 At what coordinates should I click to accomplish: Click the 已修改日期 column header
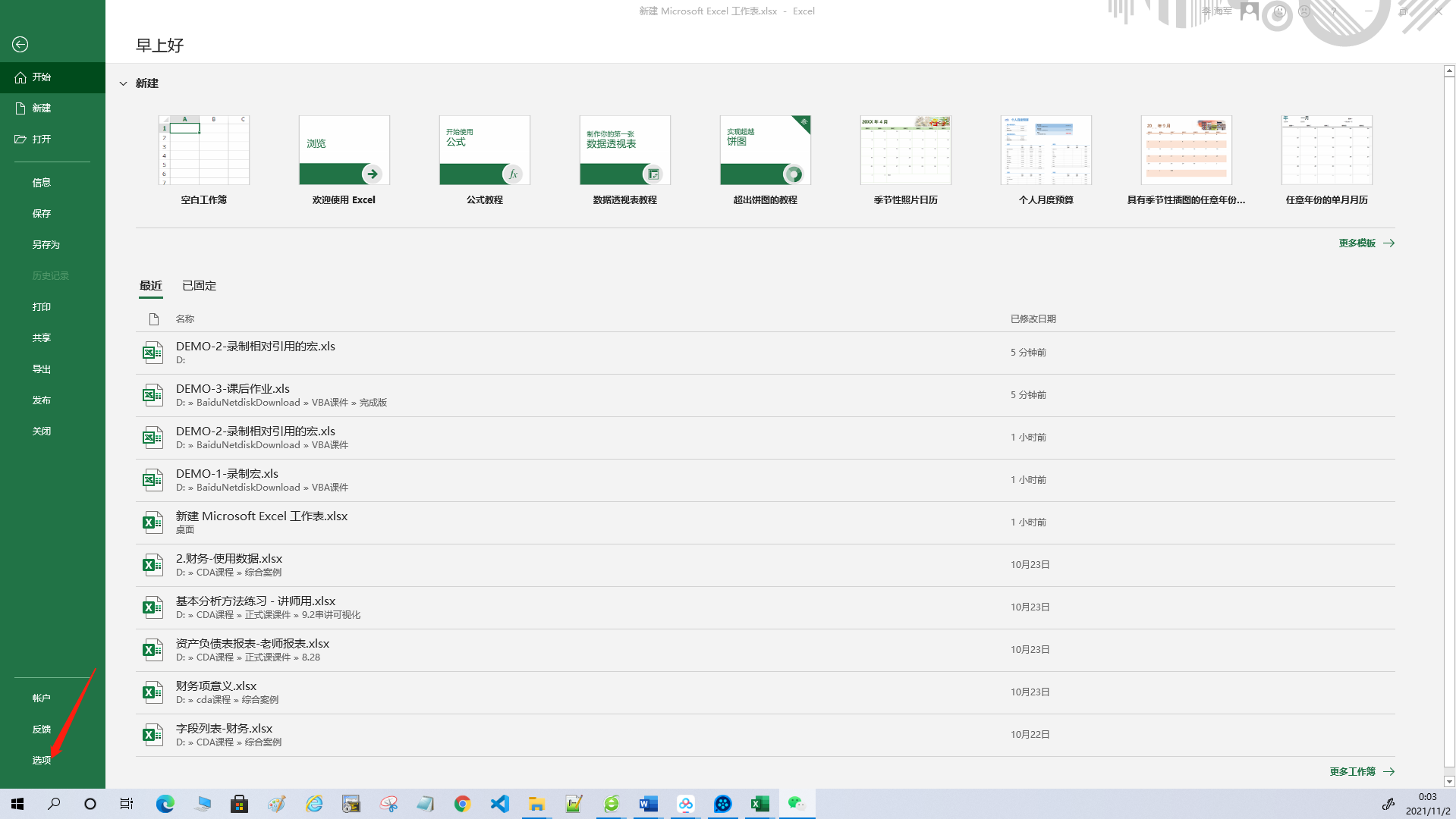click(1033, 319)
